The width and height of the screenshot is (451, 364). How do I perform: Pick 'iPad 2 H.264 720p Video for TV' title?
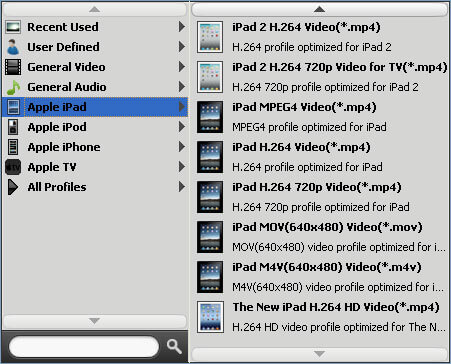340,67
